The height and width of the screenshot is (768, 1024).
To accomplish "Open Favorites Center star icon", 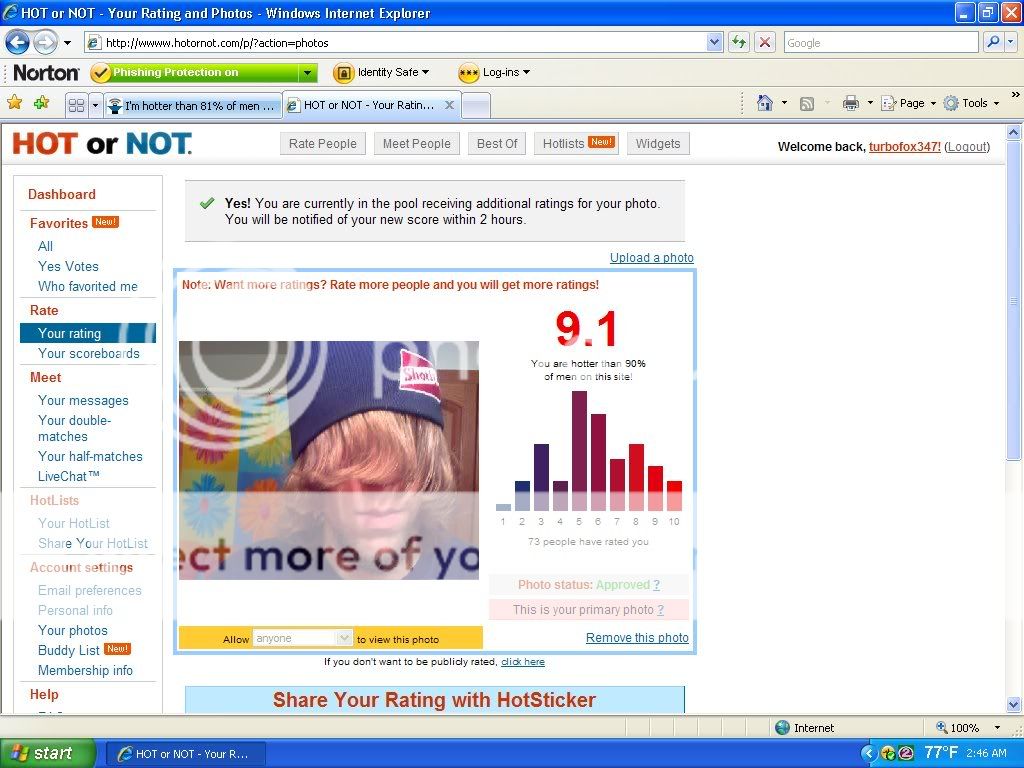I will pyautogui.click(x=14, y=103).
